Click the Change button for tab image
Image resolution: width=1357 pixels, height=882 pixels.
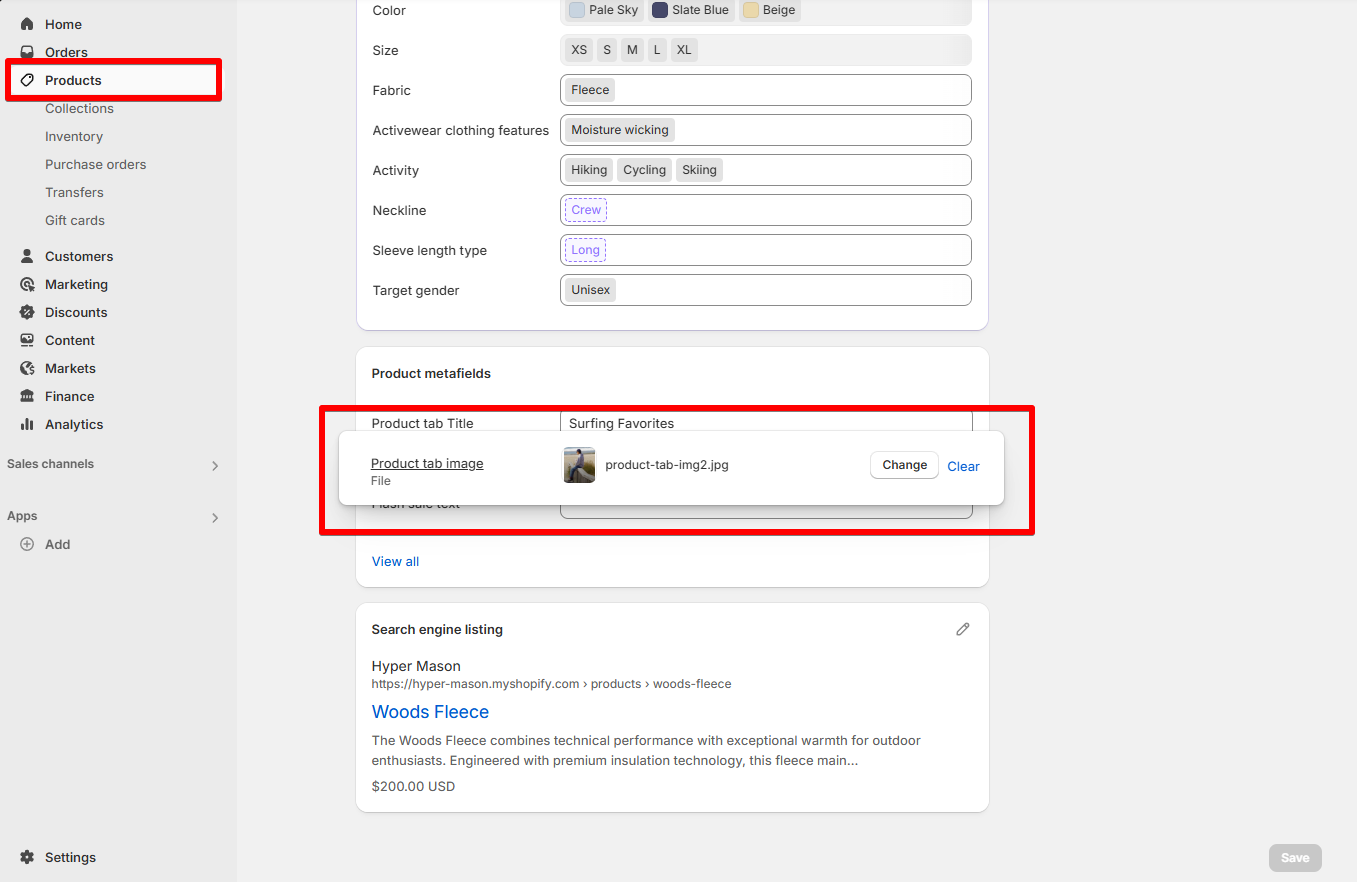click(904, 465)
